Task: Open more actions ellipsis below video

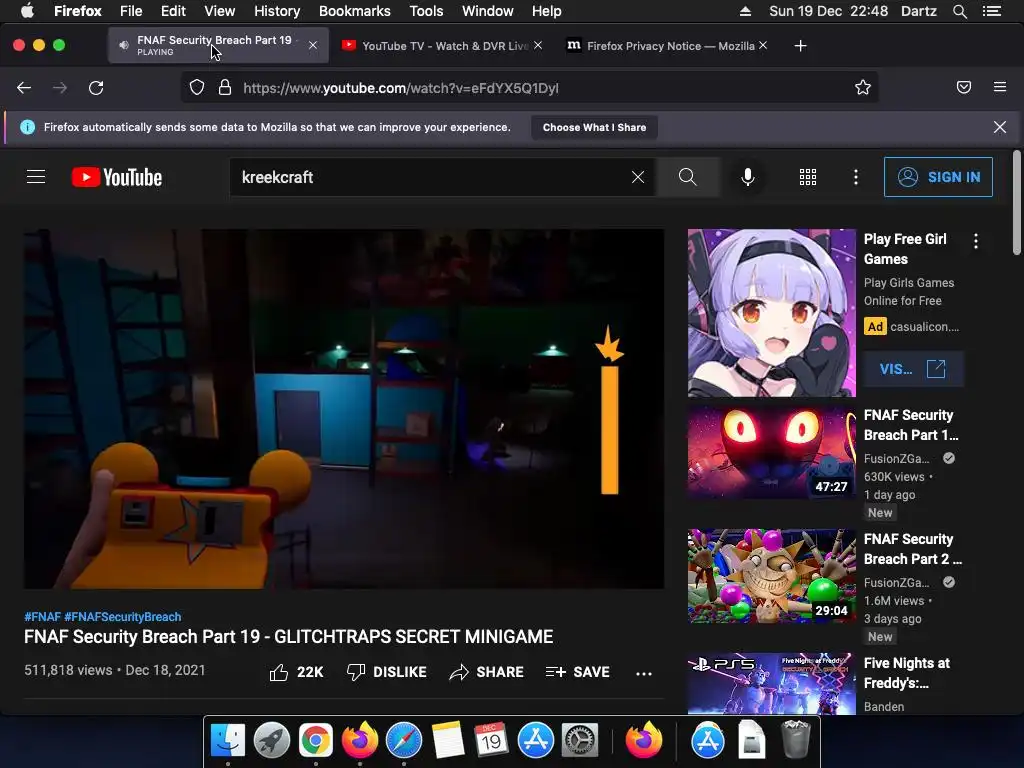Action: click(x=644, y=673)
